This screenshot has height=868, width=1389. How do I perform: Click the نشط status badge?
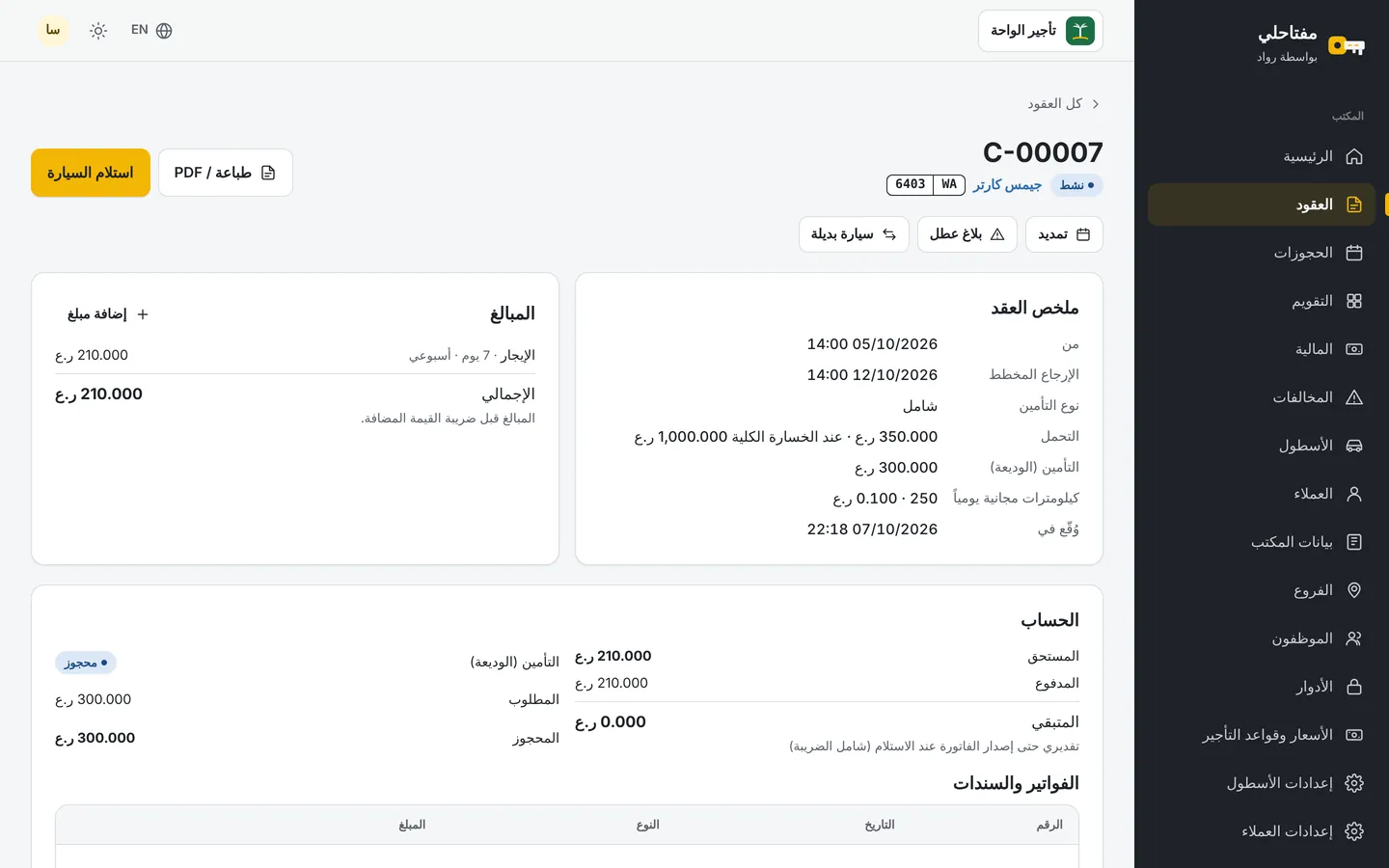click(1076, 185)
